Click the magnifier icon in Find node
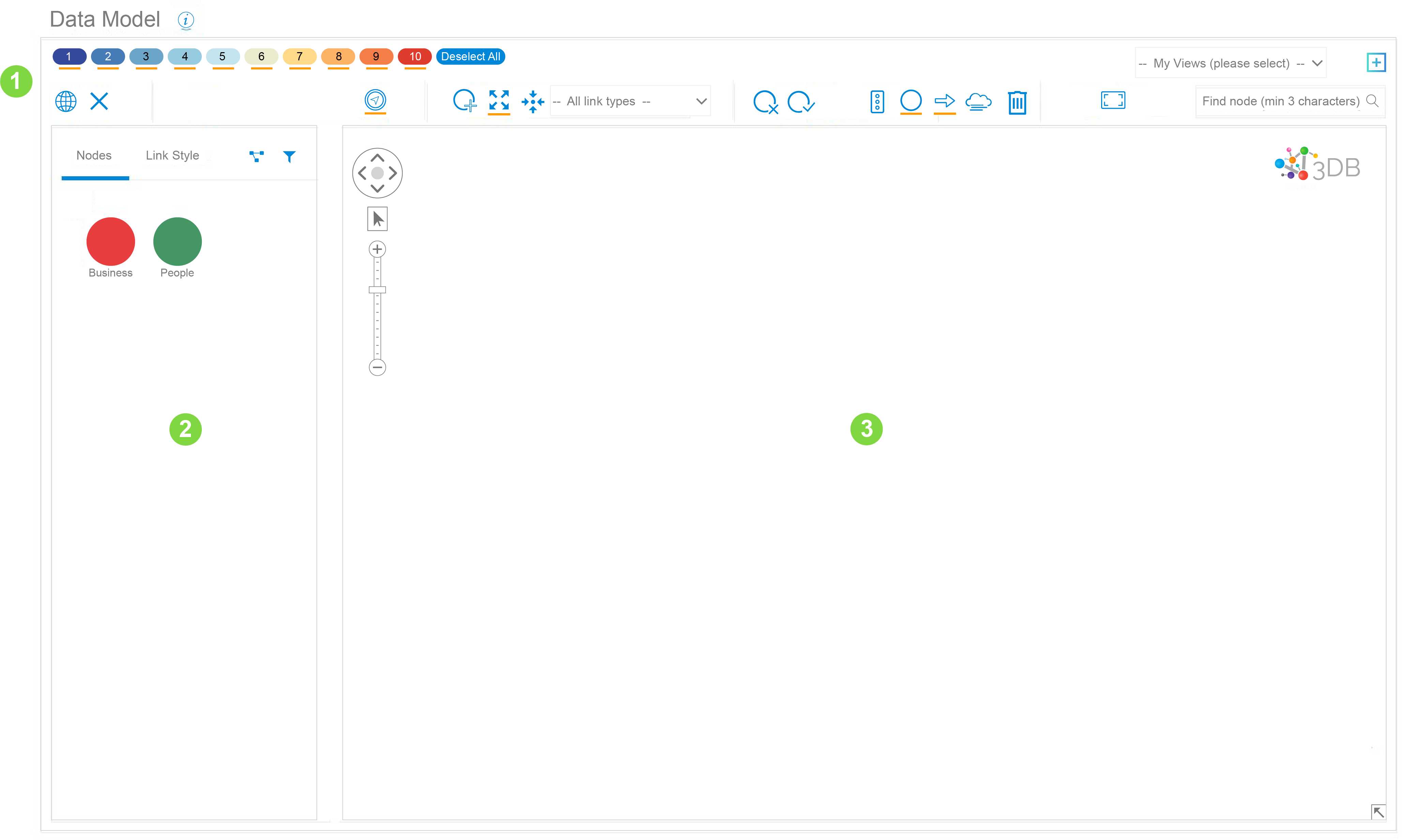Viewport: 1411px width, 840px height. [x=1372, y=101]
